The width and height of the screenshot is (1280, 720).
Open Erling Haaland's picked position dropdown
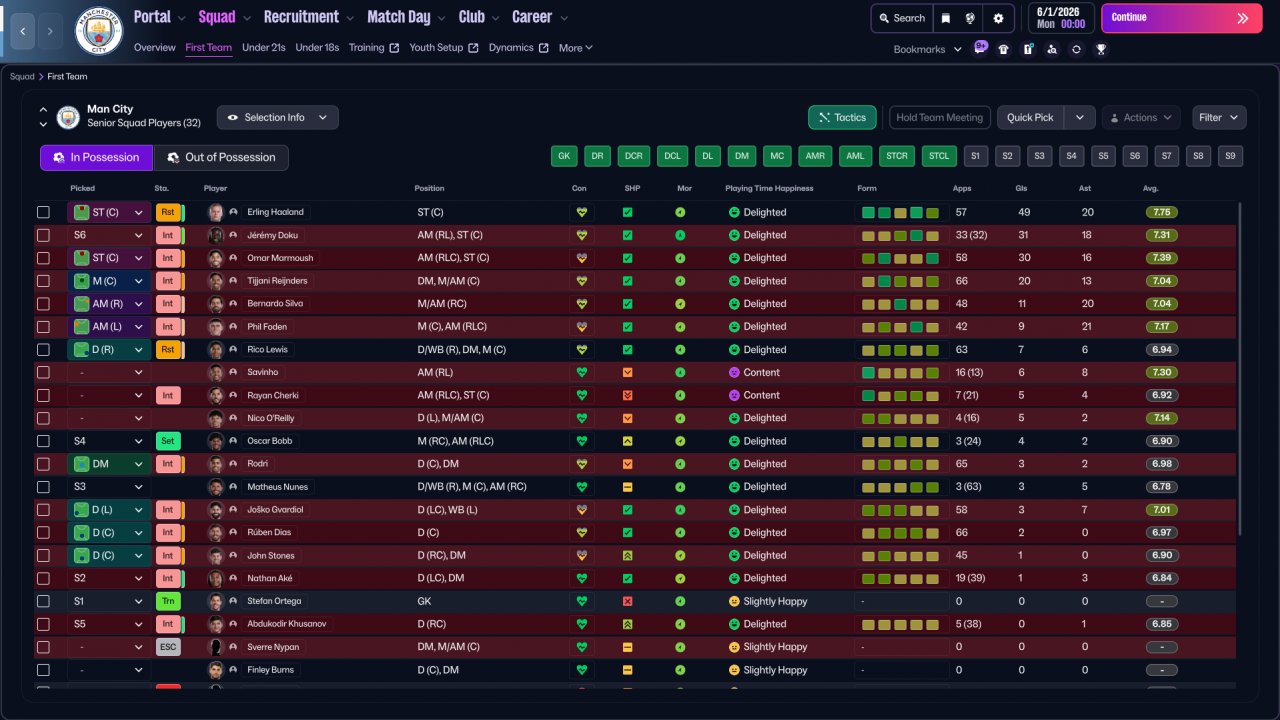pos(109,212)
